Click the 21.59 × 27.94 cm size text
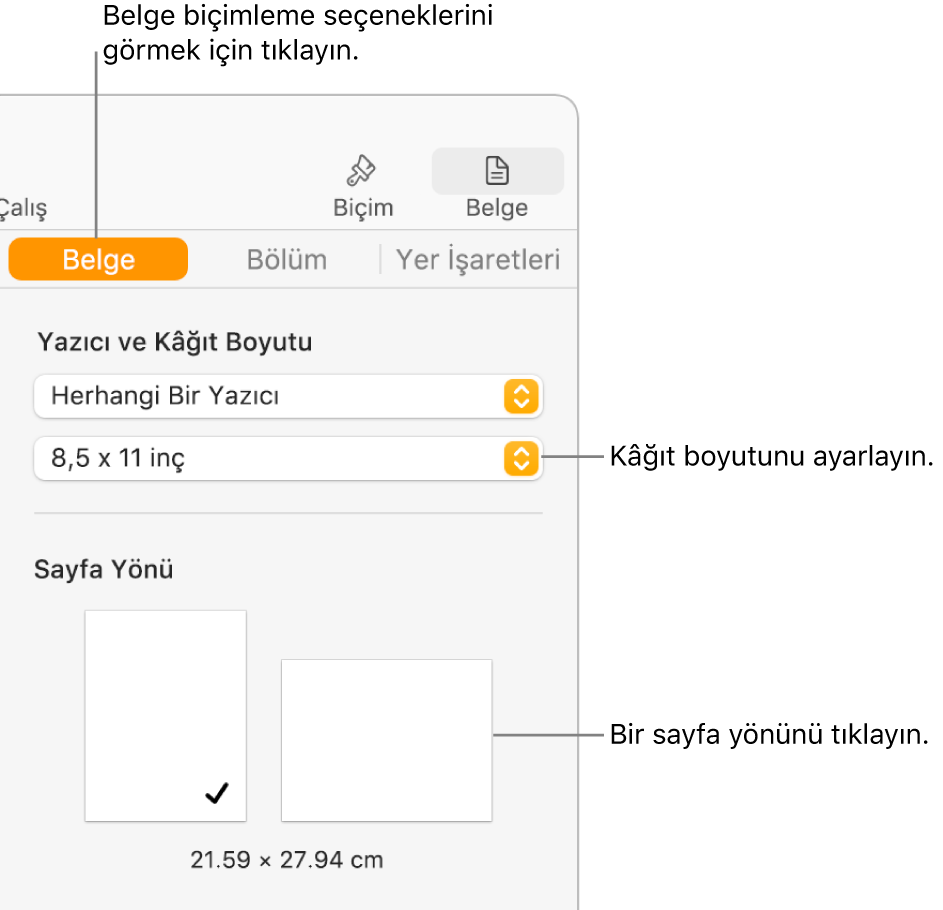This screenshot has width=943, height=910. click(x=287, y=859)
